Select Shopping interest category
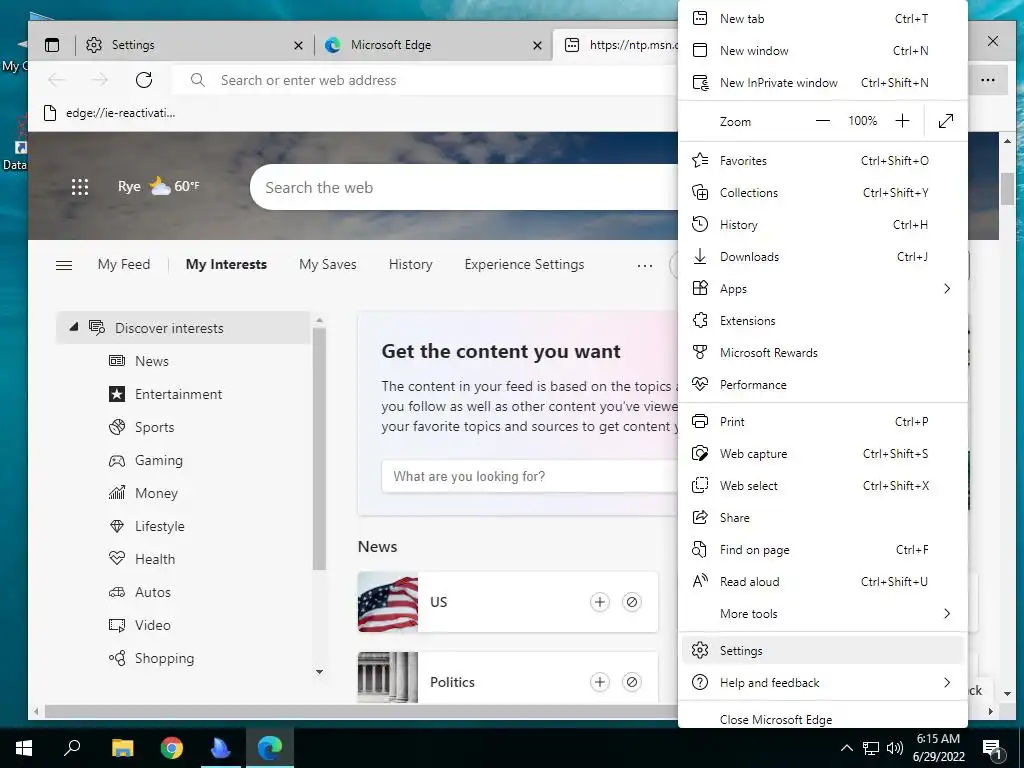Screen dimensions: 1024x768 click(x=152, y=658)
